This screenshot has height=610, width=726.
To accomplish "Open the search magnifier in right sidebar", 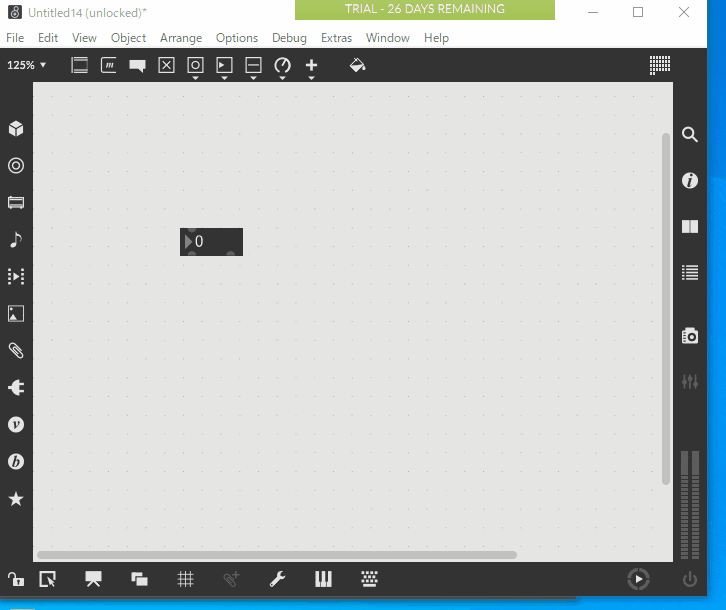I will pyautogui.click(x=690, y=134).
